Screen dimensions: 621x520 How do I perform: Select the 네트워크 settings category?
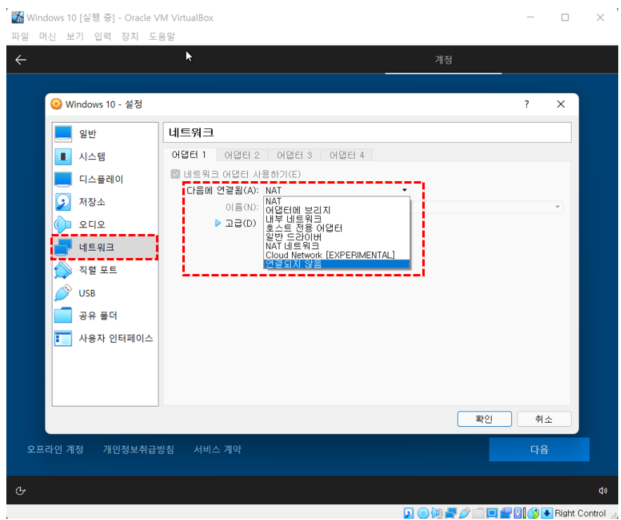105,247
